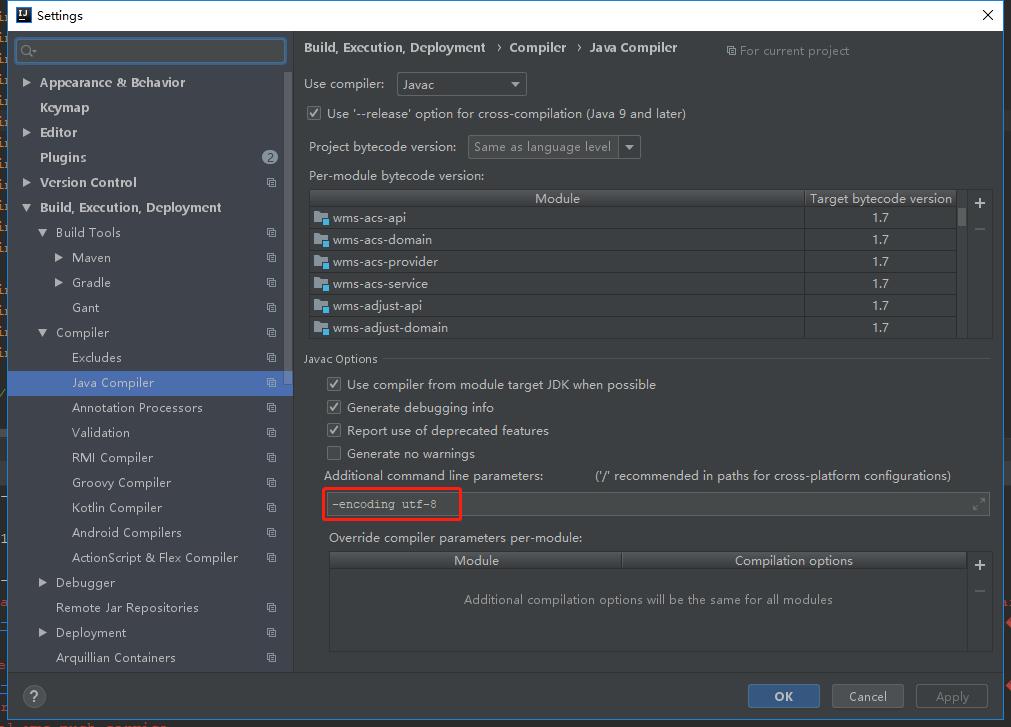Click the 1.7 value for wms-adjust-domain
The height and width of the screenshot is (727, 1011).
(x=880, y=328)
